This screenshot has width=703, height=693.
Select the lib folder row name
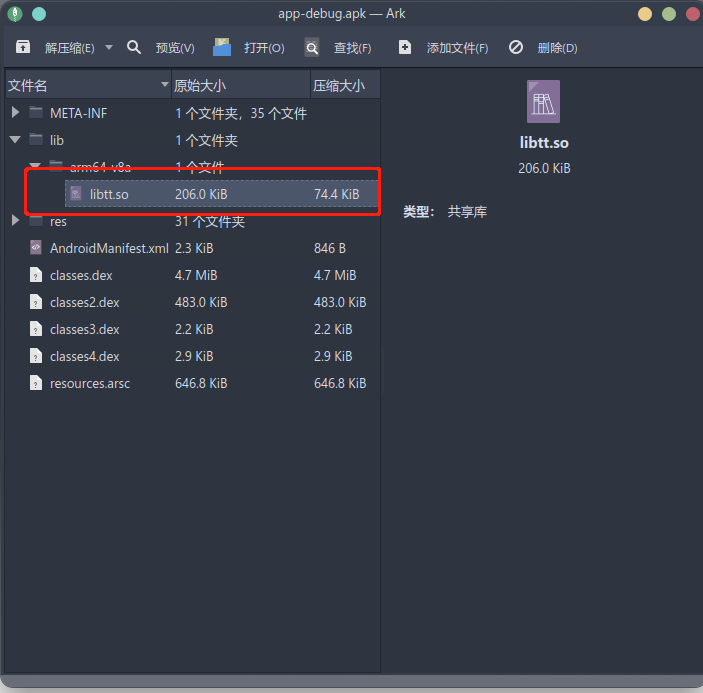[56, 140]
